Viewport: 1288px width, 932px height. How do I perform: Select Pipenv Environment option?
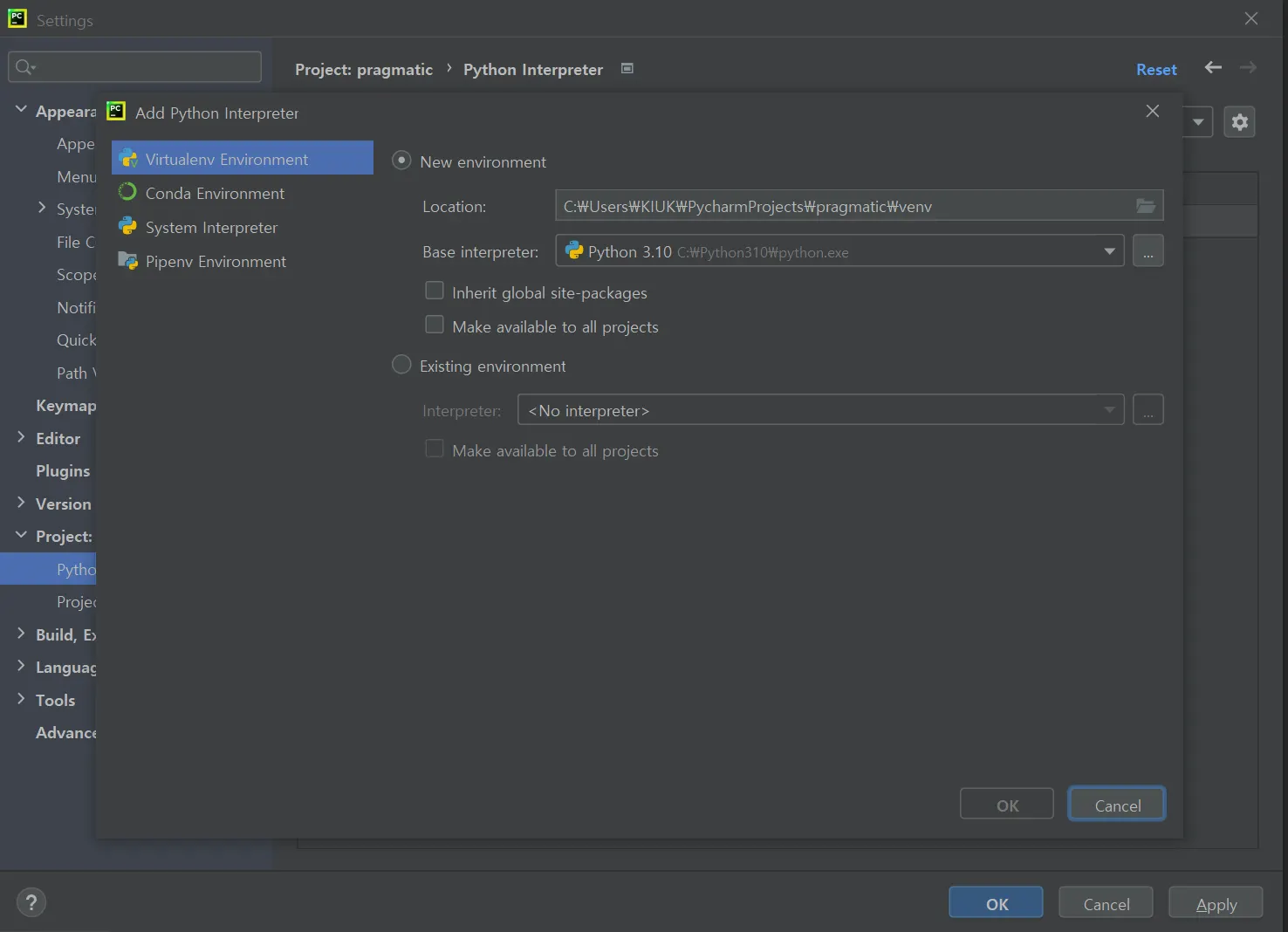216,262
